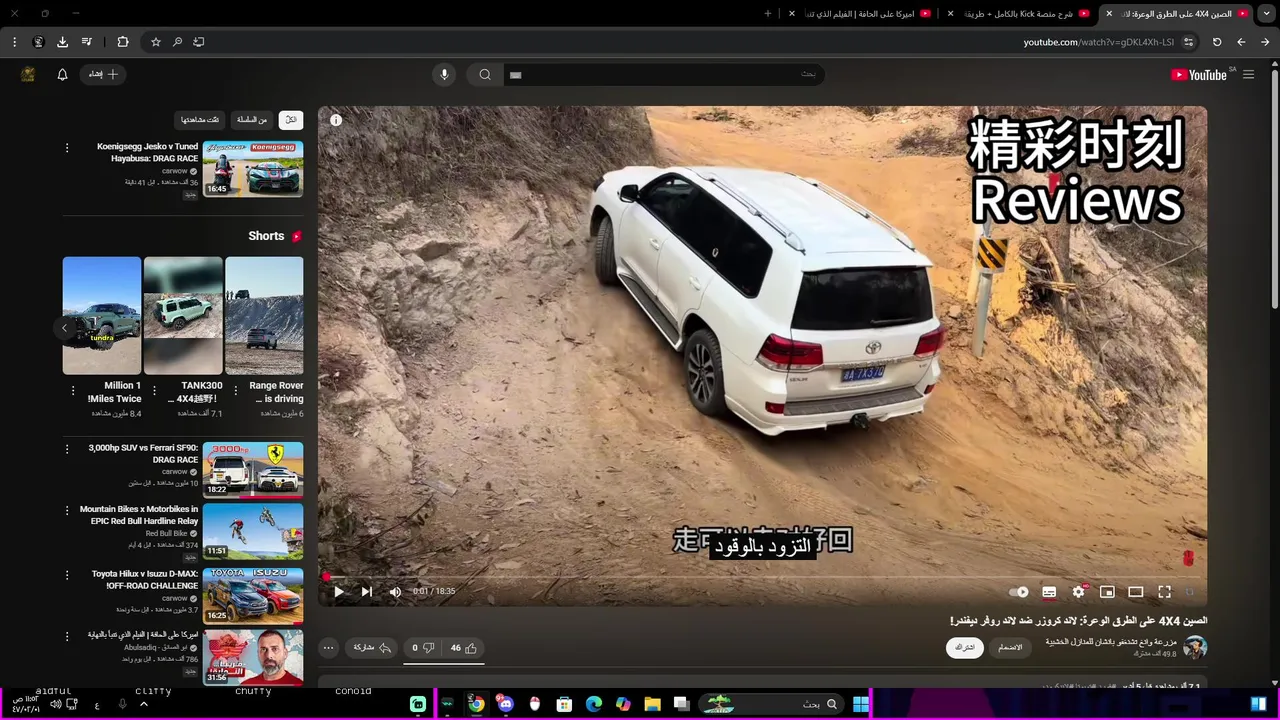Toggle autoplay switch in player controls

1019,592
